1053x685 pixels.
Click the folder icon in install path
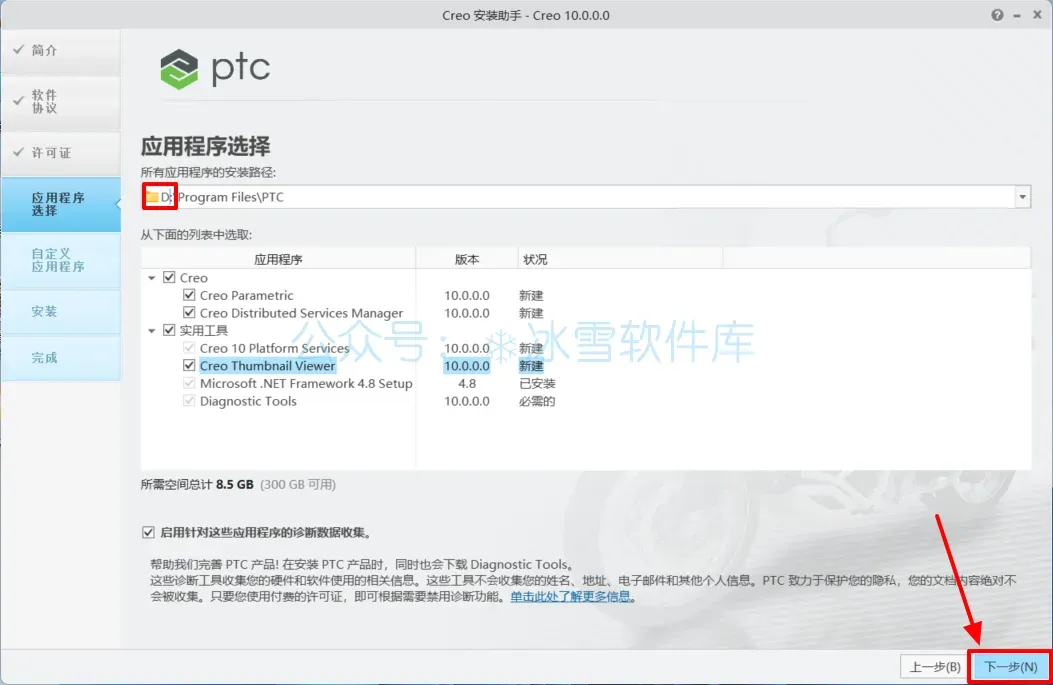[152, 197]
